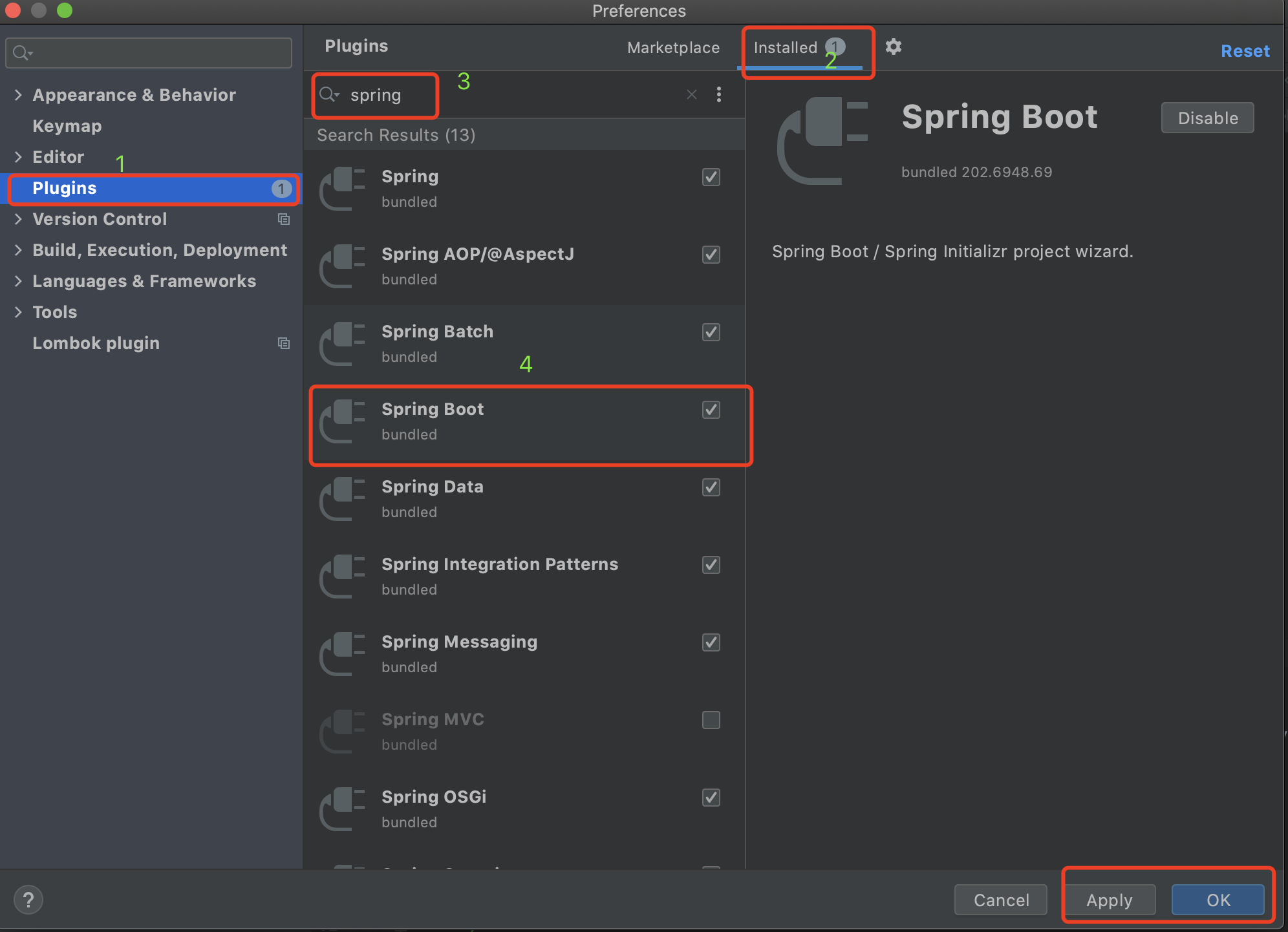This screenshot has height=932, width=1288.
Task: Open the plugins settings gear menu
Action: [894, 47]
